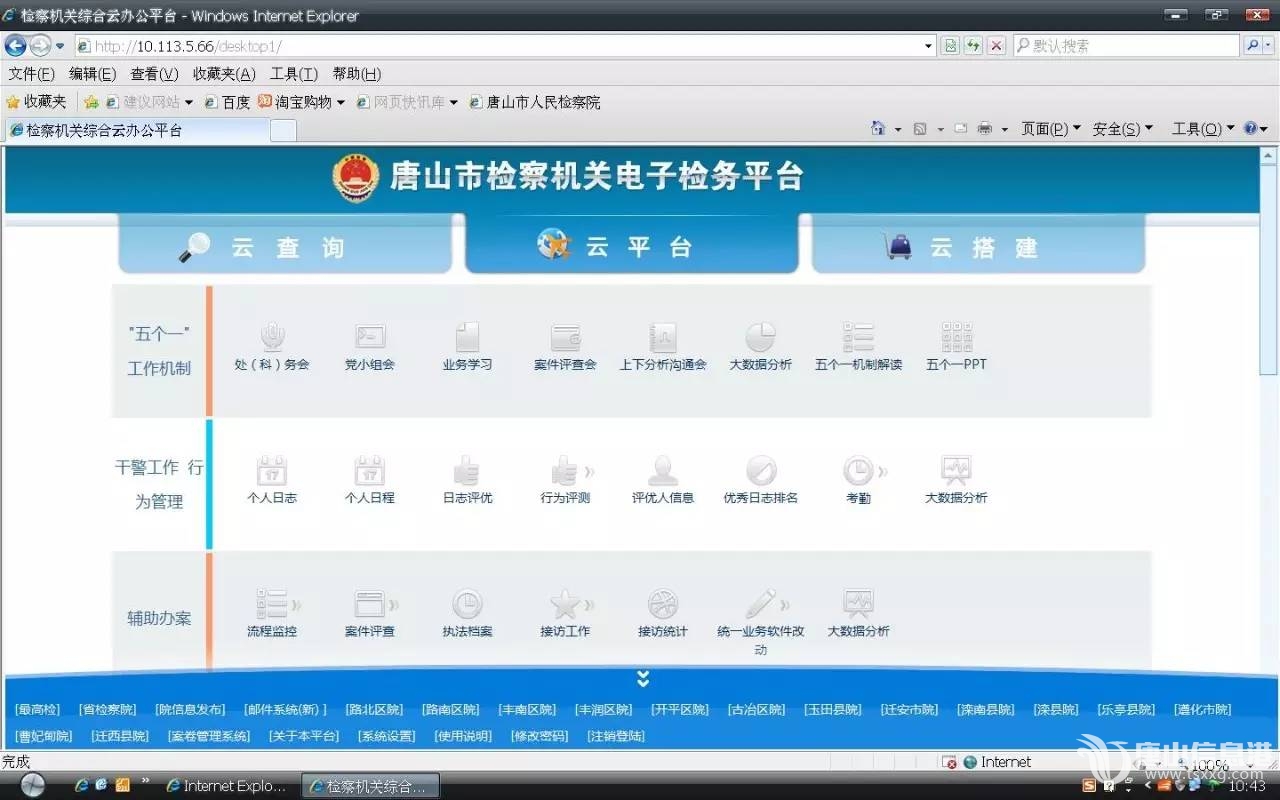Open the 页面(P) dropdown in command bar

(x=1050, y=129)
